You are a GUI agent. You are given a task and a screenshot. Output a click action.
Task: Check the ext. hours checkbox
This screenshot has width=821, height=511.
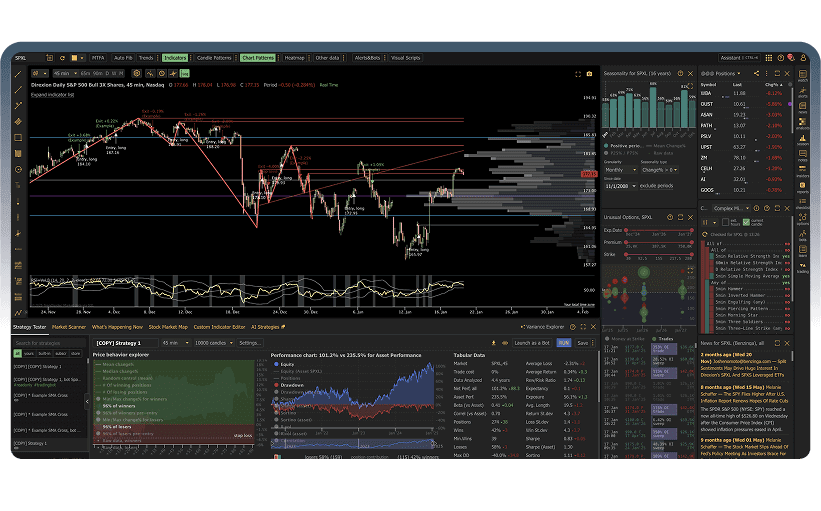pyautogui.click(x=725, y=223)
